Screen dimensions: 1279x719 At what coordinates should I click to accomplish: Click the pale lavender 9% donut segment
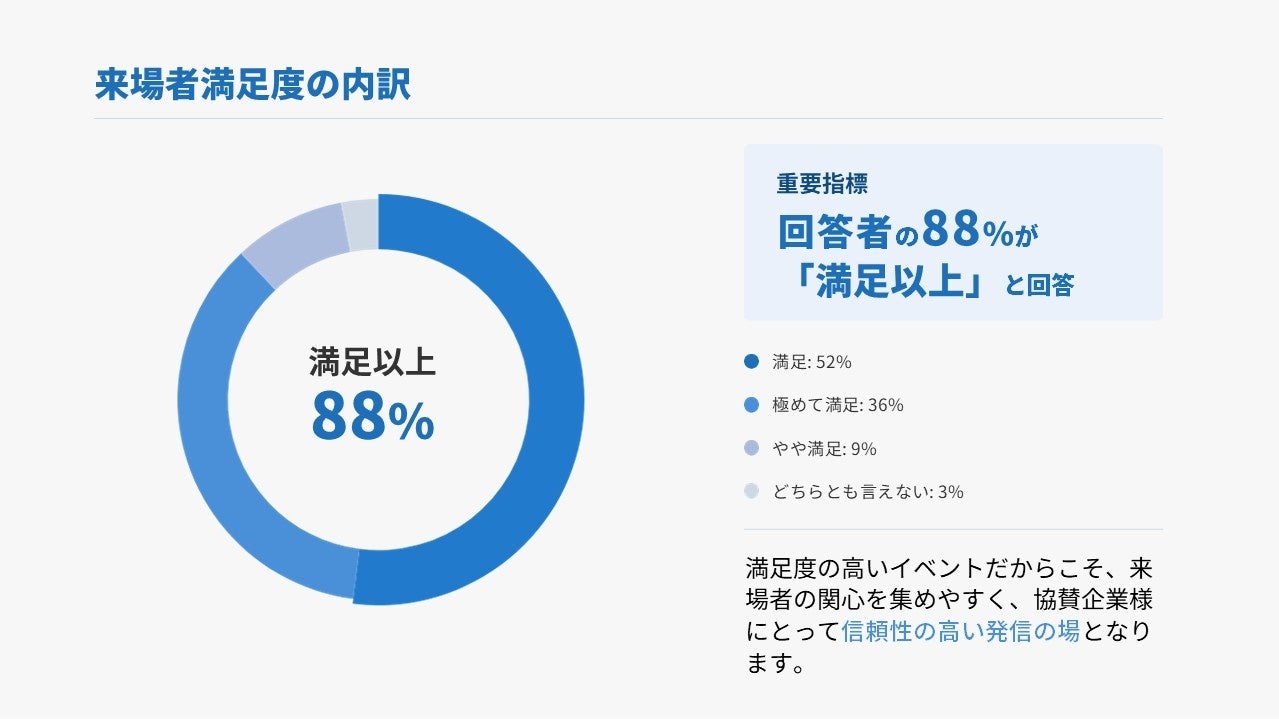point(290,238)
